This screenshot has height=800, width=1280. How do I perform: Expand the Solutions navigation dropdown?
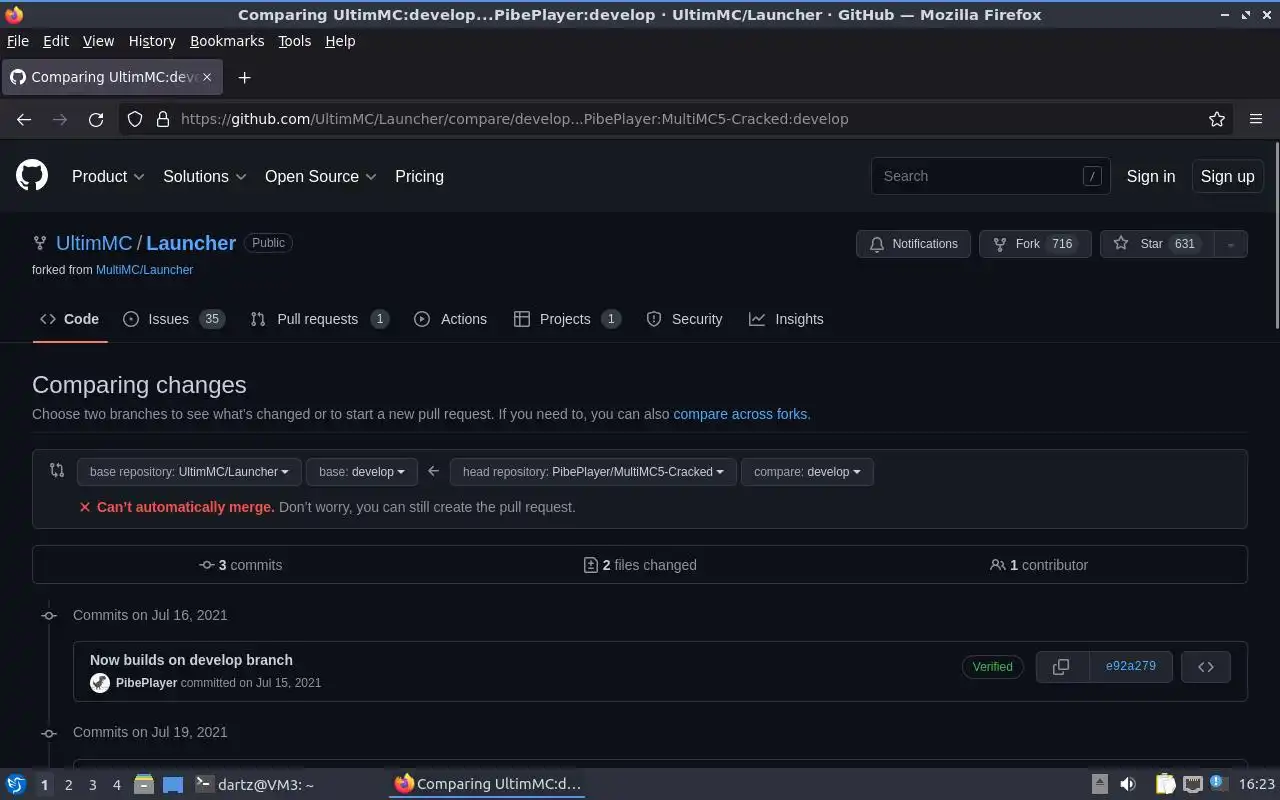tap(205, 176)
